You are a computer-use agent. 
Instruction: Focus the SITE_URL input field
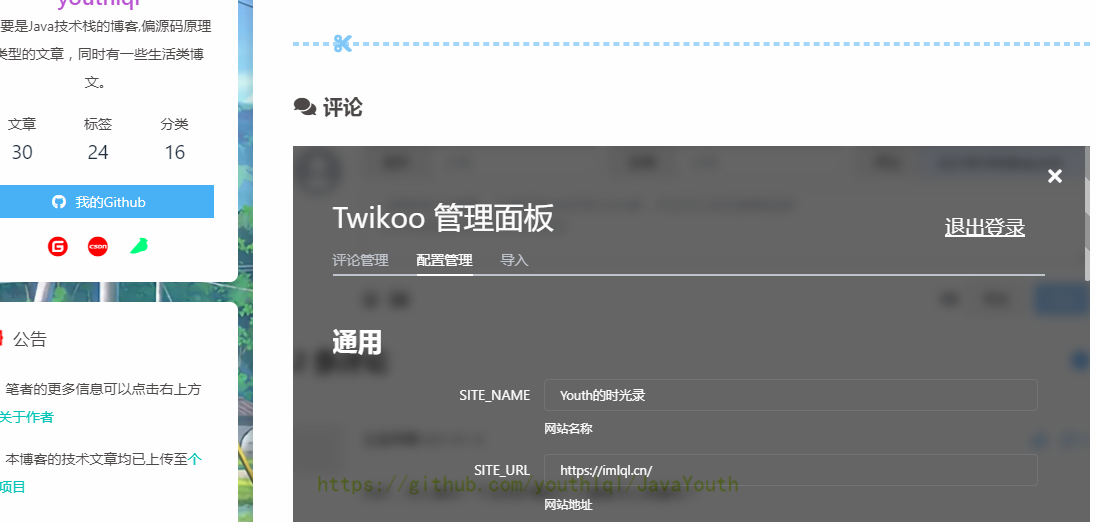click(791, 470)
